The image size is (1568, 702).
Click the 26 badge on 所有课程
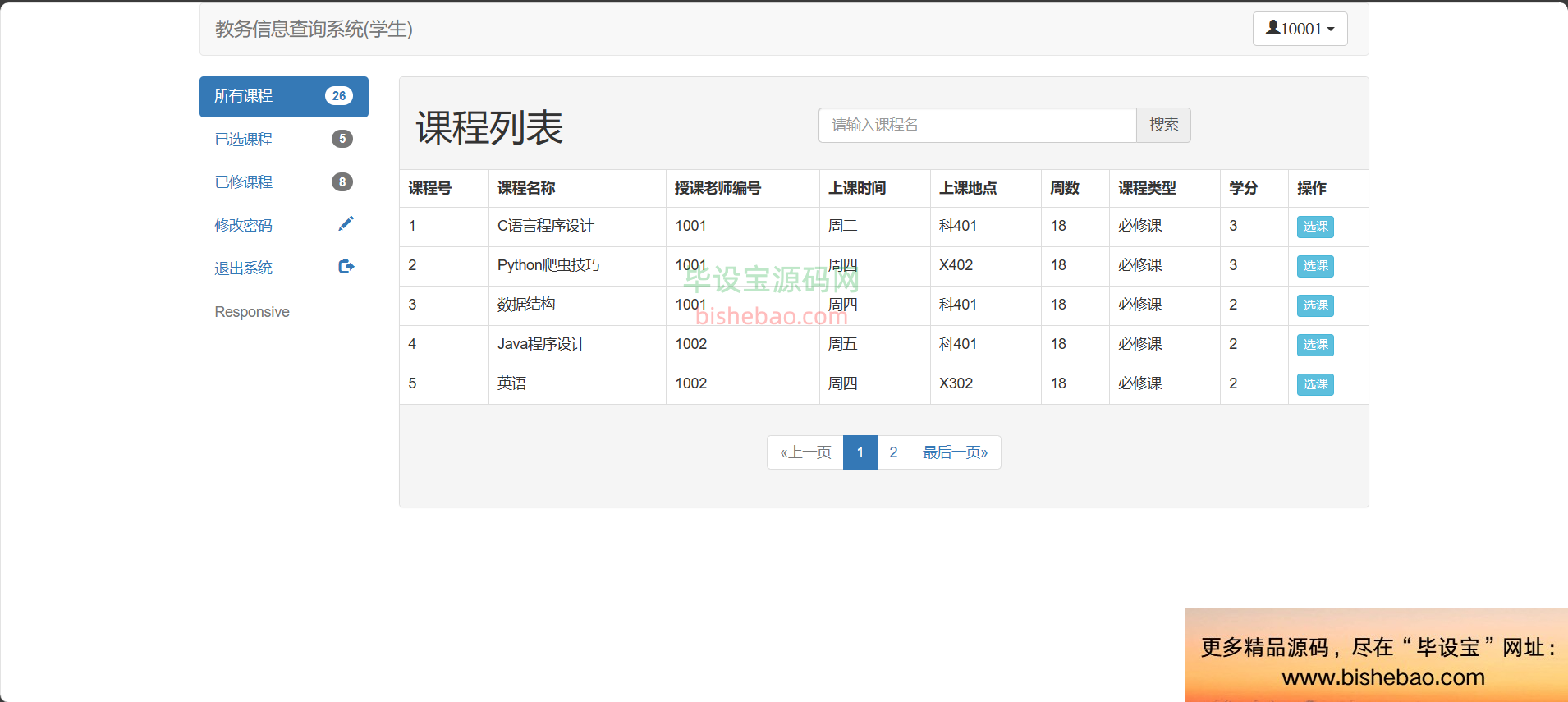point(338,96)
